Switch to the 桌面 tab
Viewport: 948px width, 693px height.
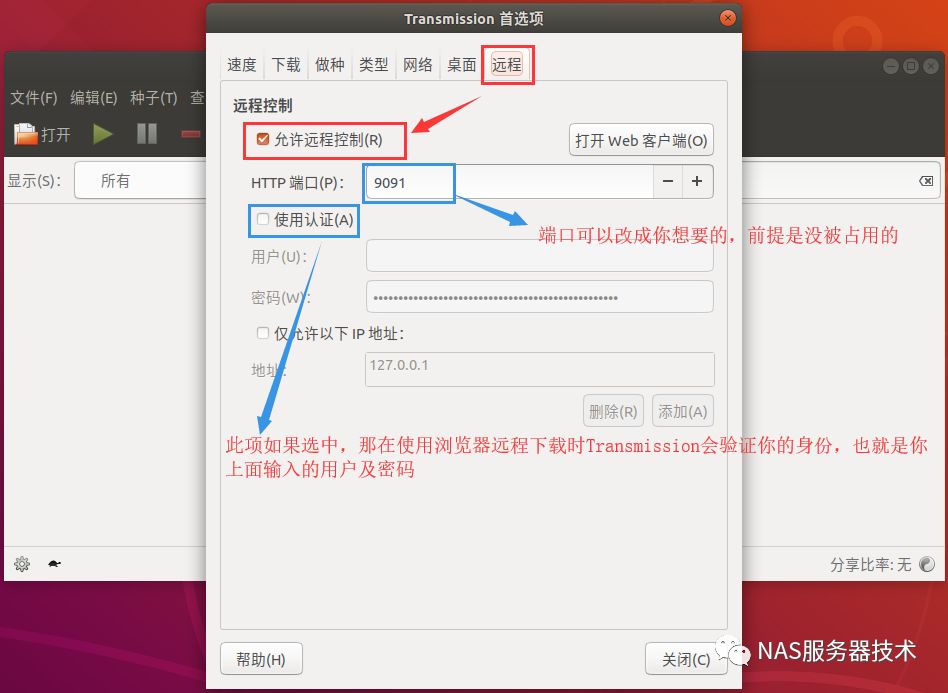pyautogui.click(x=462, y=65)
